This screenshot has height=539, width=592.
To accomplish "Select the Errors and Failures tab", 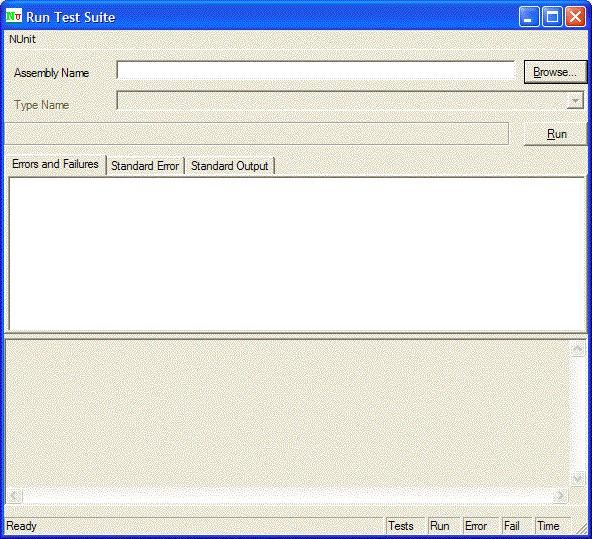I will [x=56, y=164].
